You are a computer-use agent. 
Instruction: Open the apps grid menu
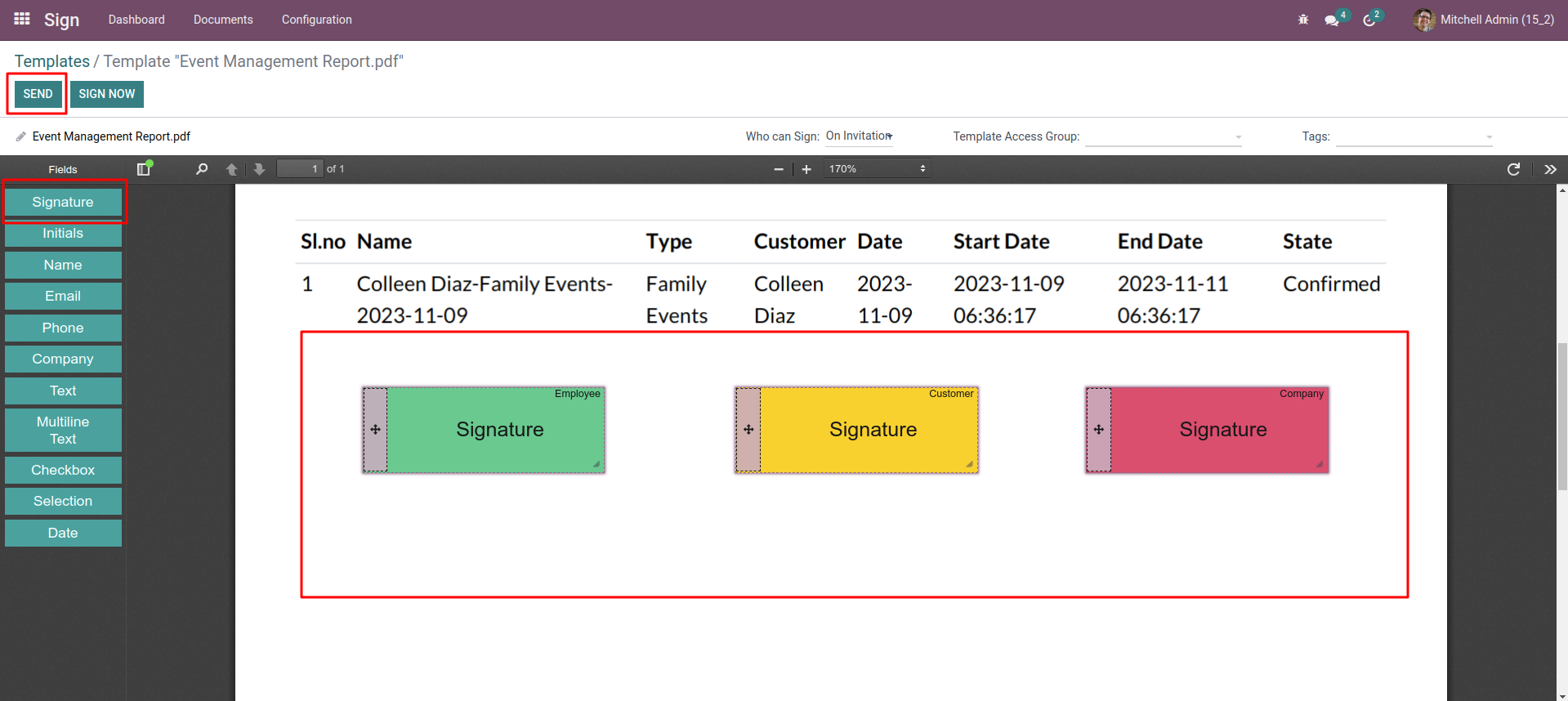(22, 19)
